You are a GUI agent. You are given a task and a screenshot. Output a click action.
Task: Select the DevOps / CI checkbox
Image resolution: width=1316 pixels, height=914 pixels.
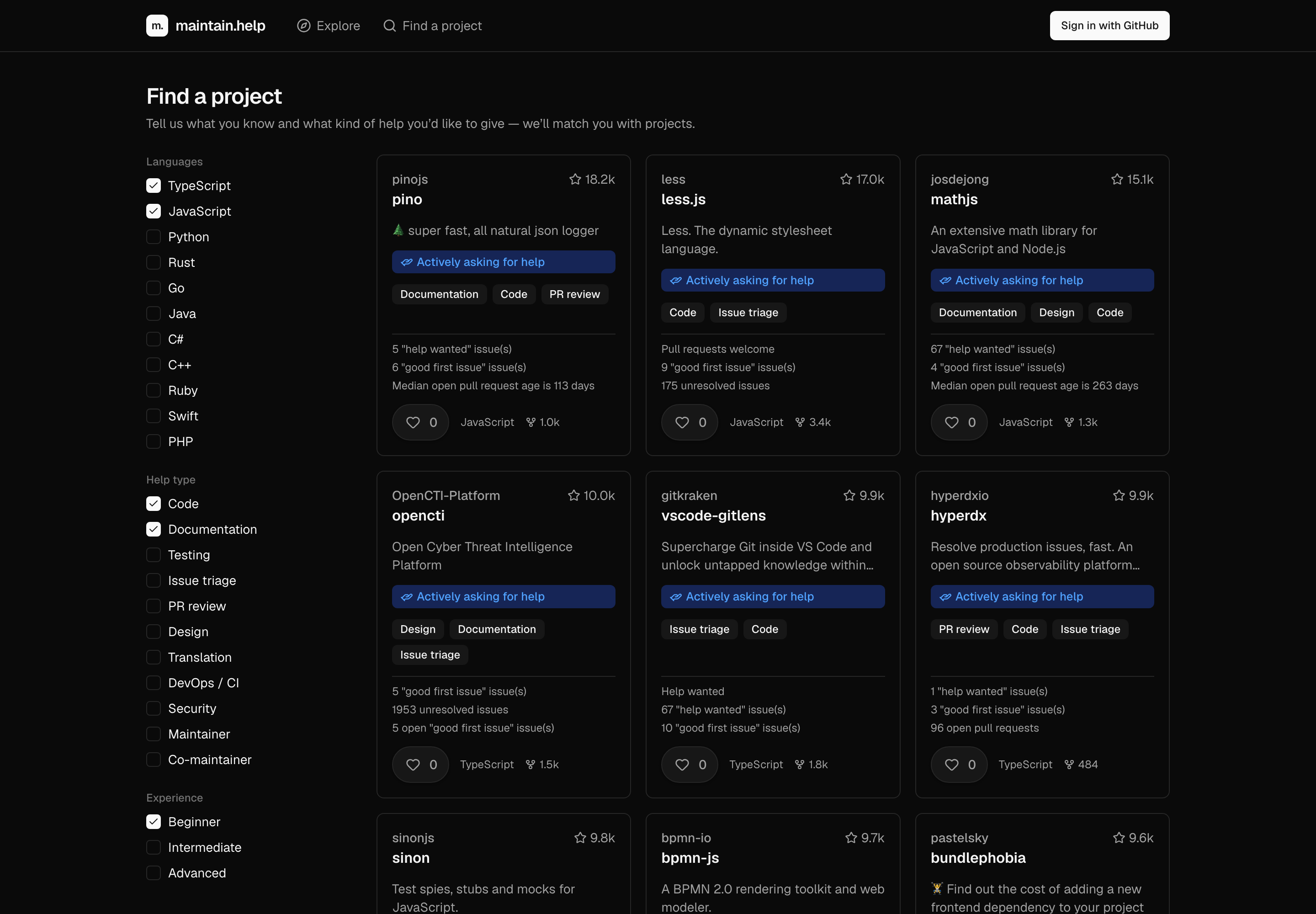(x=154, y=683)
